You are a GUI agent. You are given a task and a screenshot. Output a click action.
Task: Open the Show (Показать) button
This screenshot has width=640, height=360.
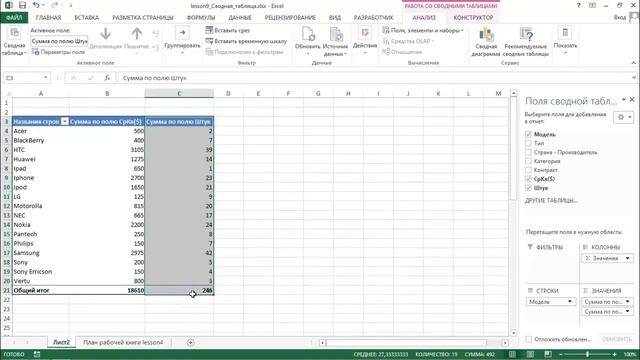pos(565,40)
